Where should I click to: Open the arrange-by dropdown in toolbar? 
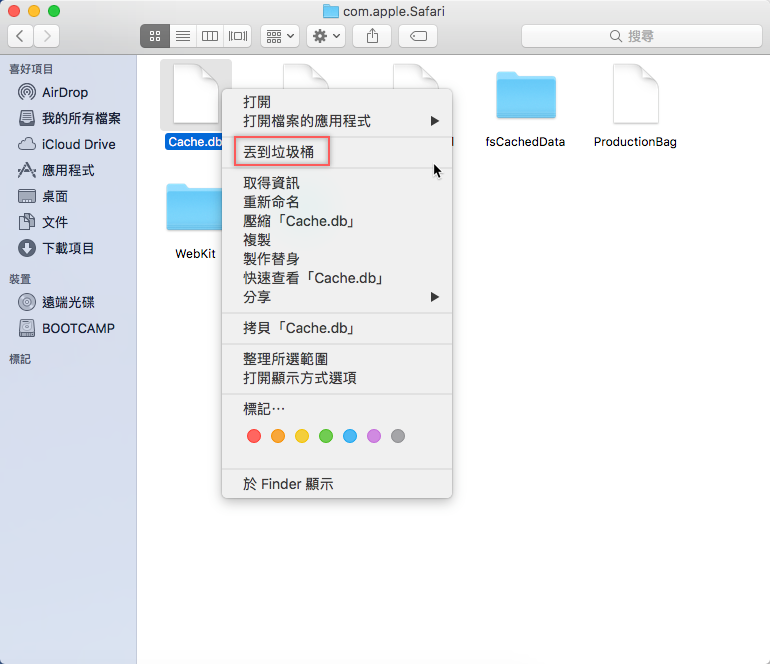click(x=279, y=36)
